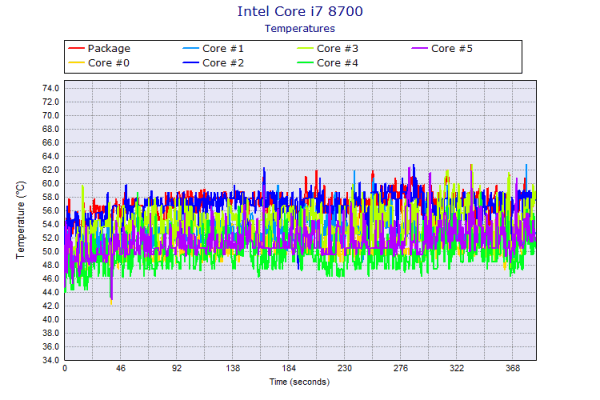This screenshot has height=400, width=600.
Task: Click the Time (seconds) axis label
Action: pos(299,382)
